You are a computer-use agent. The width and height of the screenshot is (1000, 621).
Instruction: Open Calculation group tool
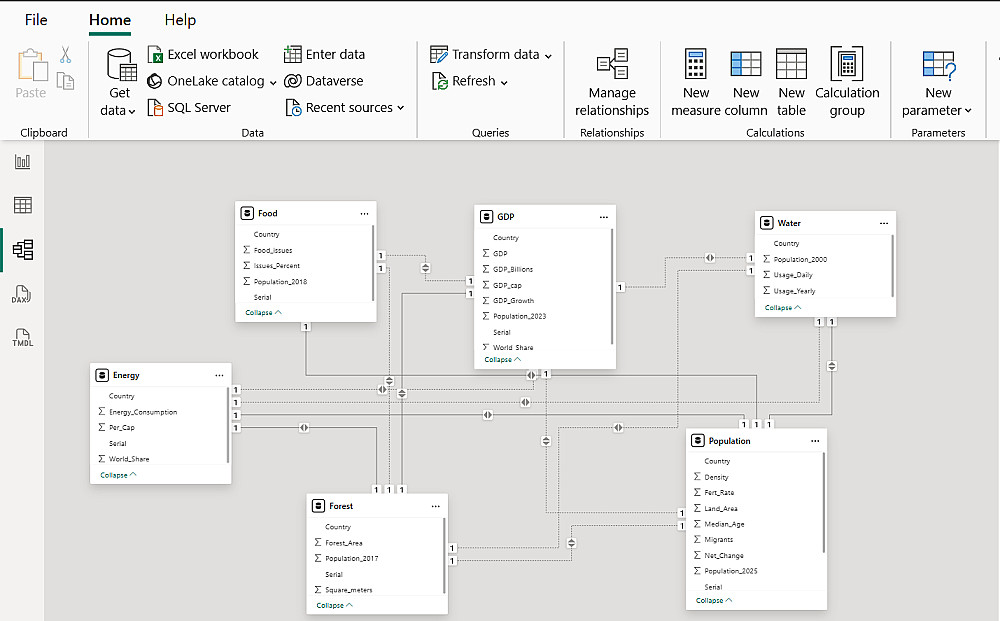[847, 82]
